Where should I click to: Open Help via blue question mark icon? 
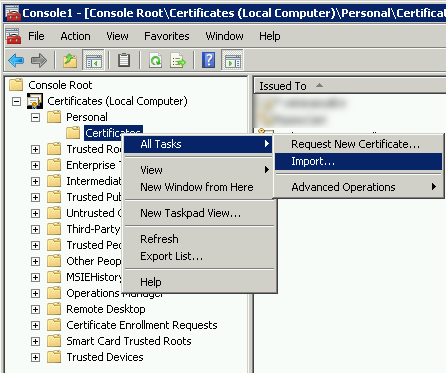(x=209, y=60)
